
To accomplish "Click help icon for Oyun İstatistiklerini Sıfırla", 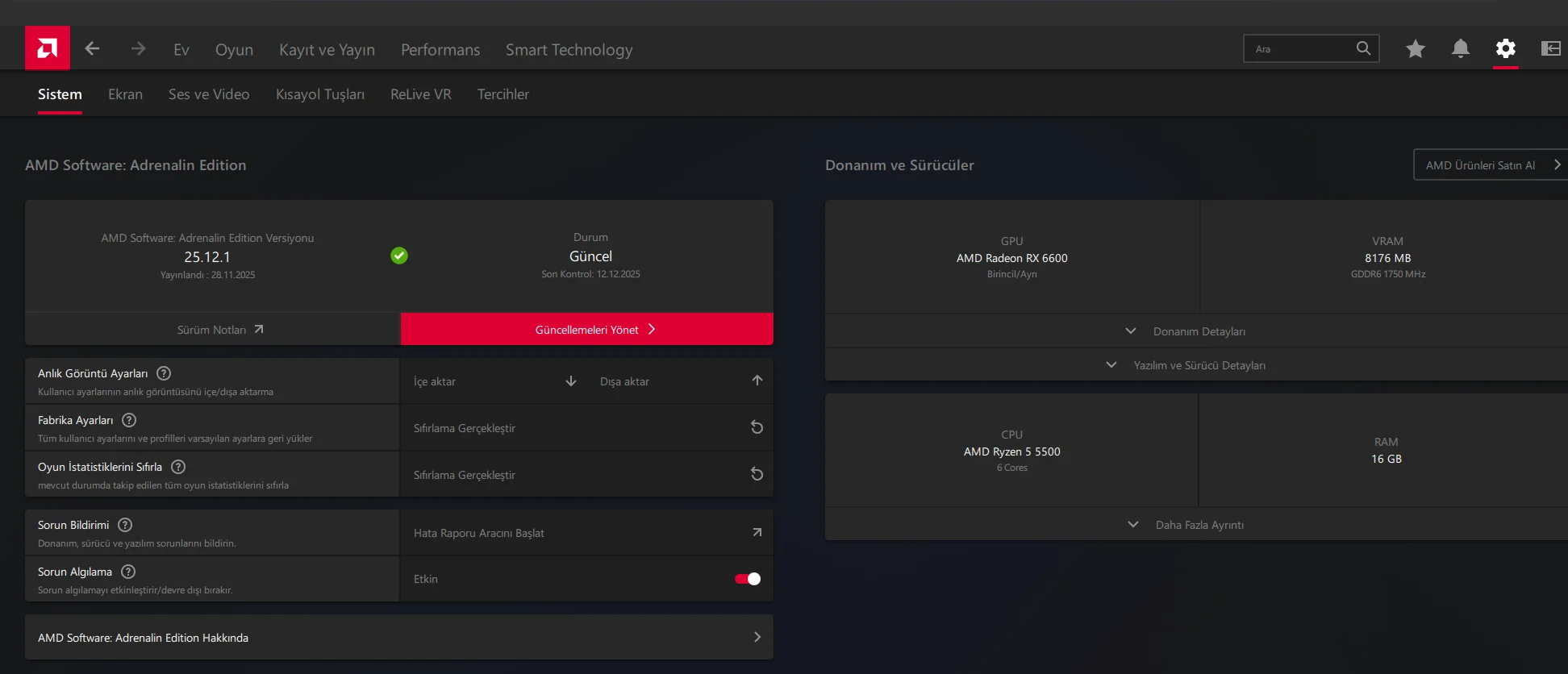I will tap(178, 467).
